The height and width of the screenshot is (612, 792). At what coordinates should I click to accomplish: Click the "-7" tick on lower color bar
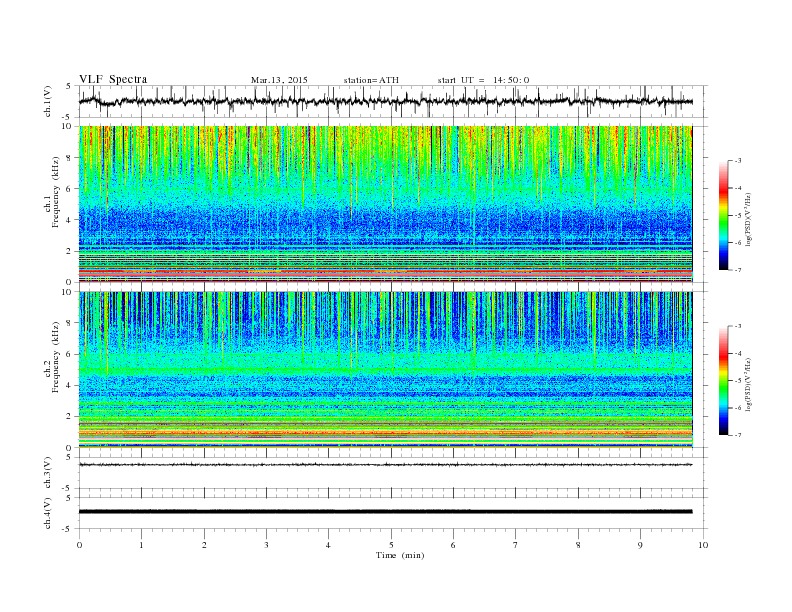[x=738, y=435]
